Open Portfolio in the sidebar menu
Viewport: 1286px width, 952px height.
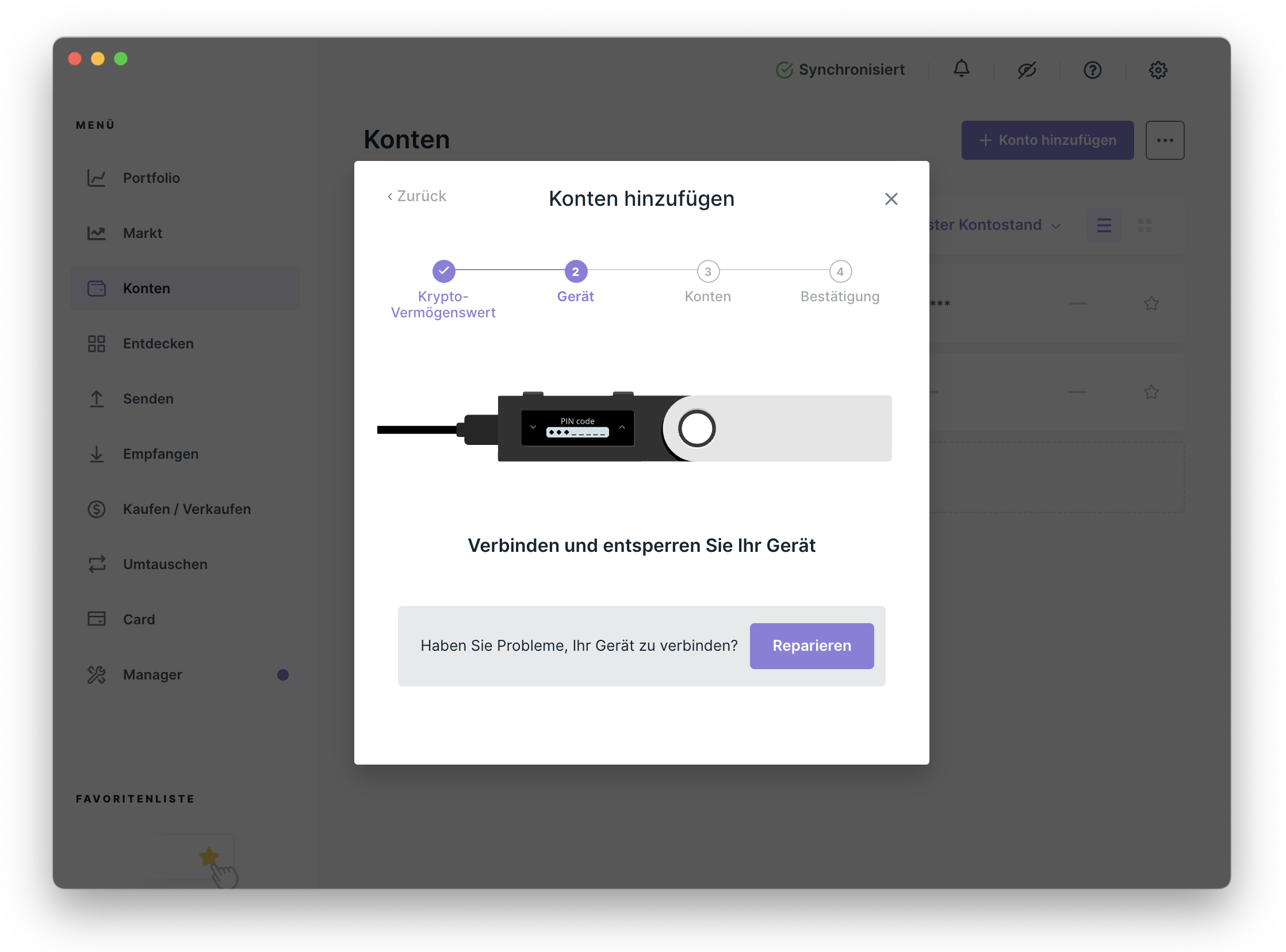(151, 178)
